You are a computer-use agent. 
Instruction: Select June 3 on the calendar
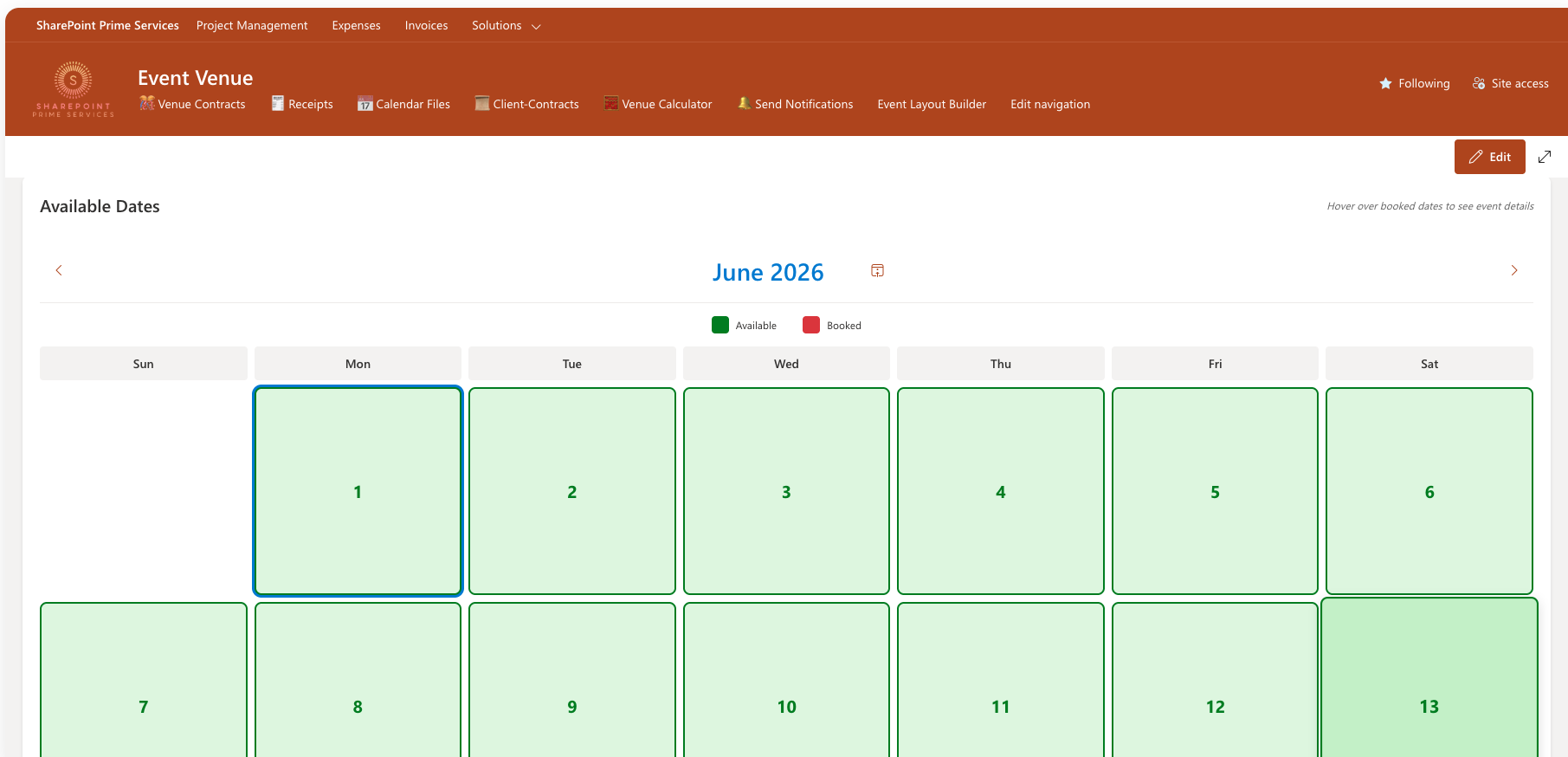pos(786,491)
